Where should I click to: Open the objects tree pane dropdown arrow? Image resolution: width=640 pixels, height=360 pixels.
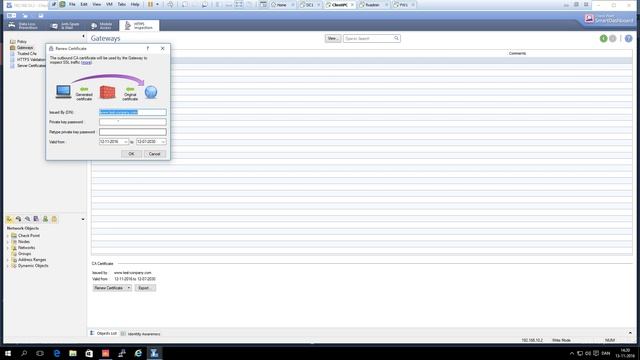[x=83, y=220]
